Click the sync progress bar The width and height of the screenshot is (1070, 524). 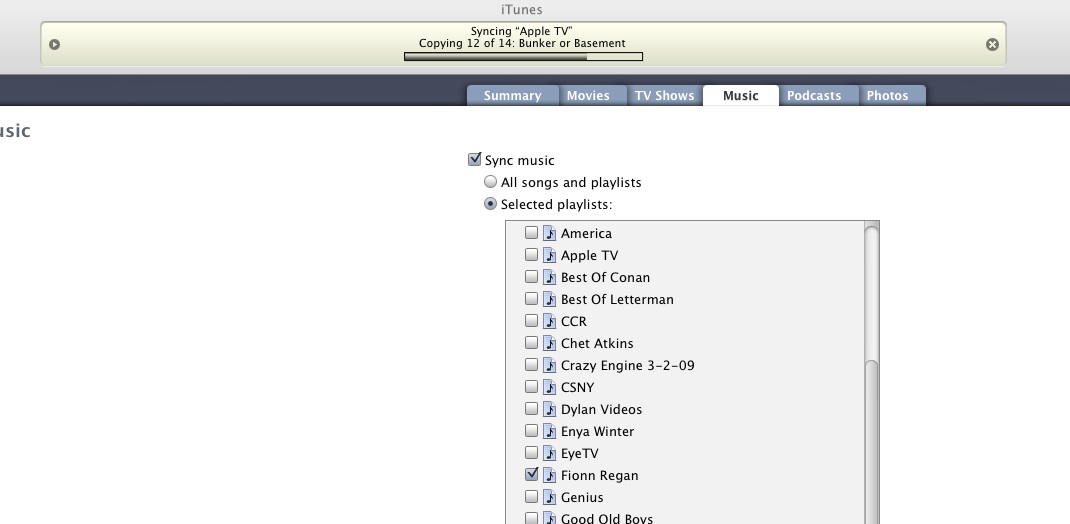523,57
